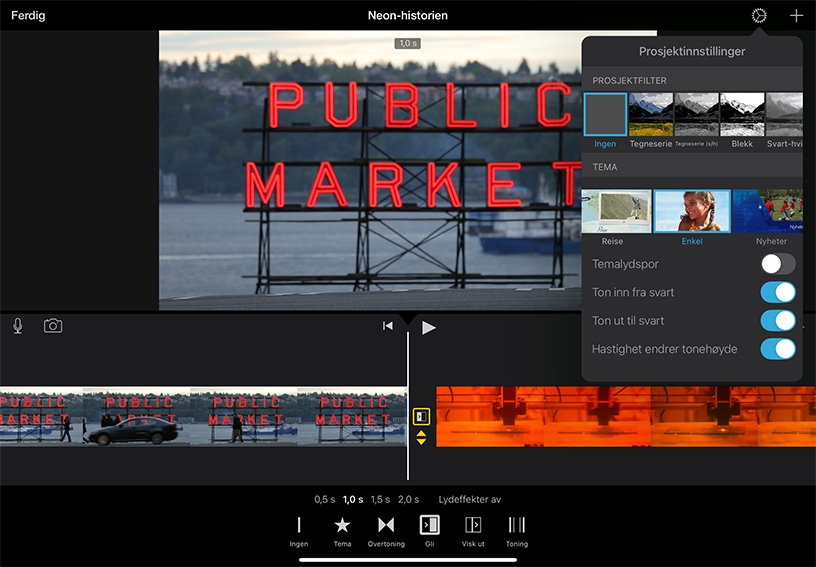Open the camera to record
This screenshot has width=816, height=567.
[53, 326]
